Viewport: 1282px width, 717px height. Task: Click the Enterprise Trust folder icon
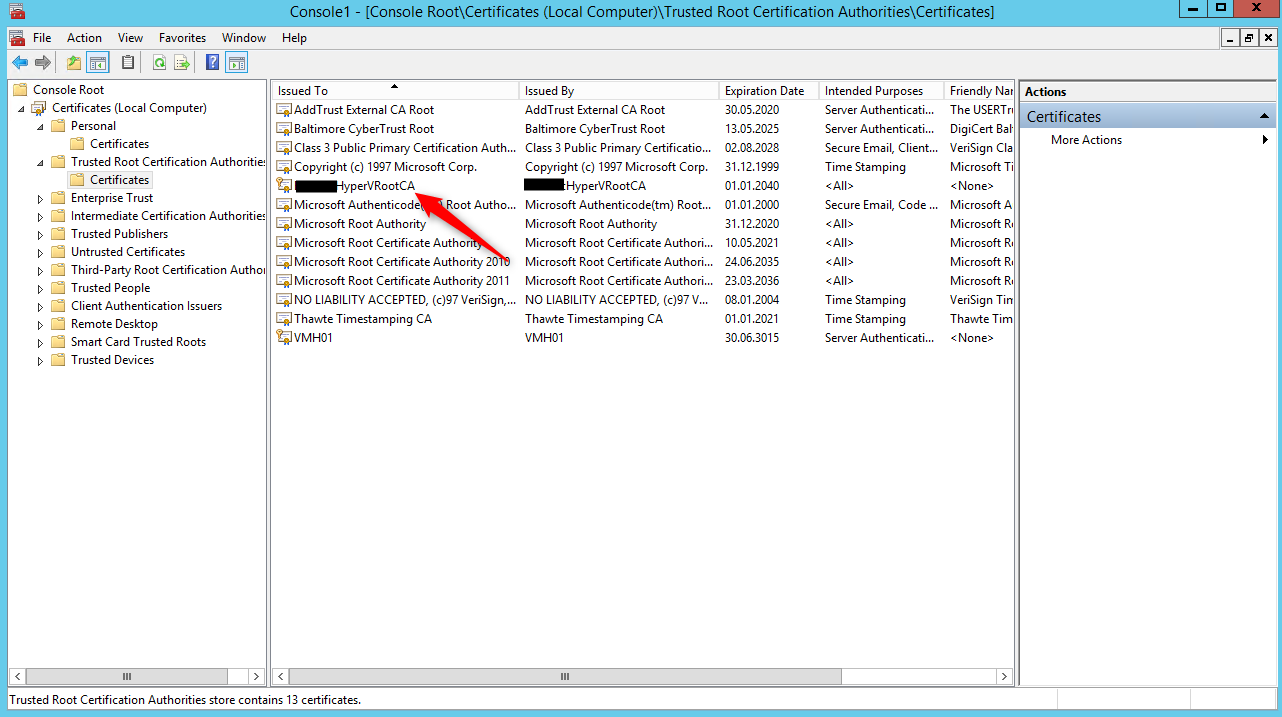click(59, 198)
